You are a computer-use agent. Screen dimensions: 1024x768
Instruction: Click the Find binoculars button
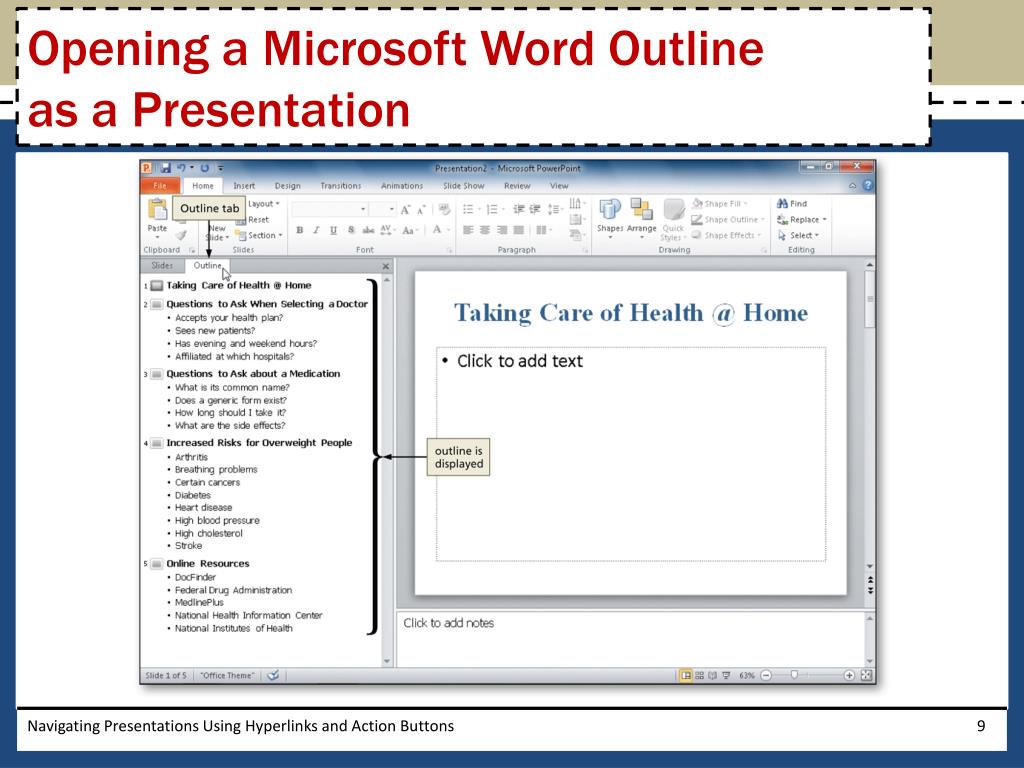[792, 204]
